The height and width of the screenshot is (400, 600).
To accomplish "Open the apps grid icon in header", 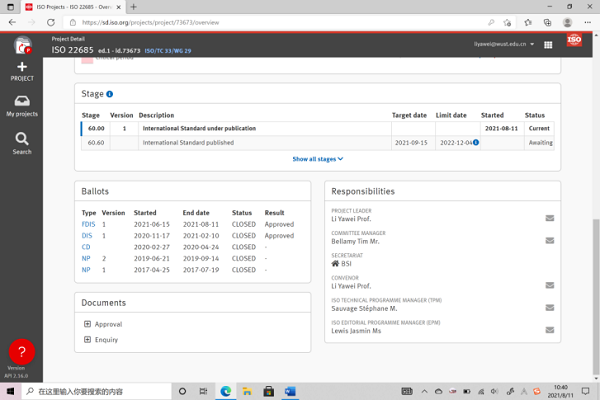I will click(548, 44).
